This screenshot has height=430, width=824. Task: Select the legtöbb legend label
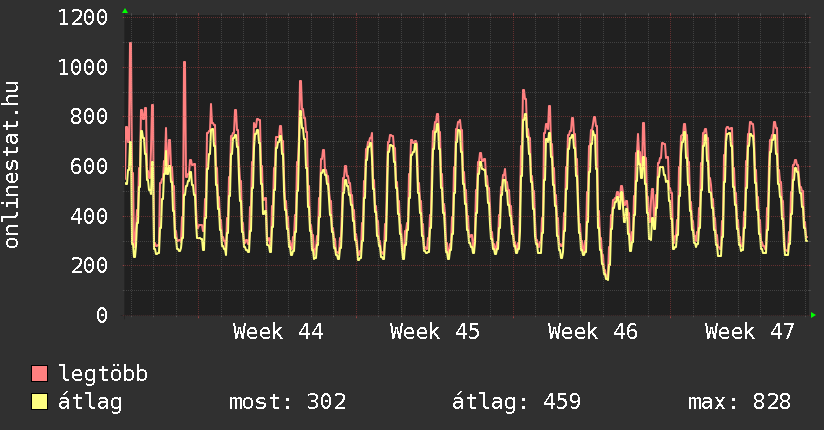tap(103, 374)
